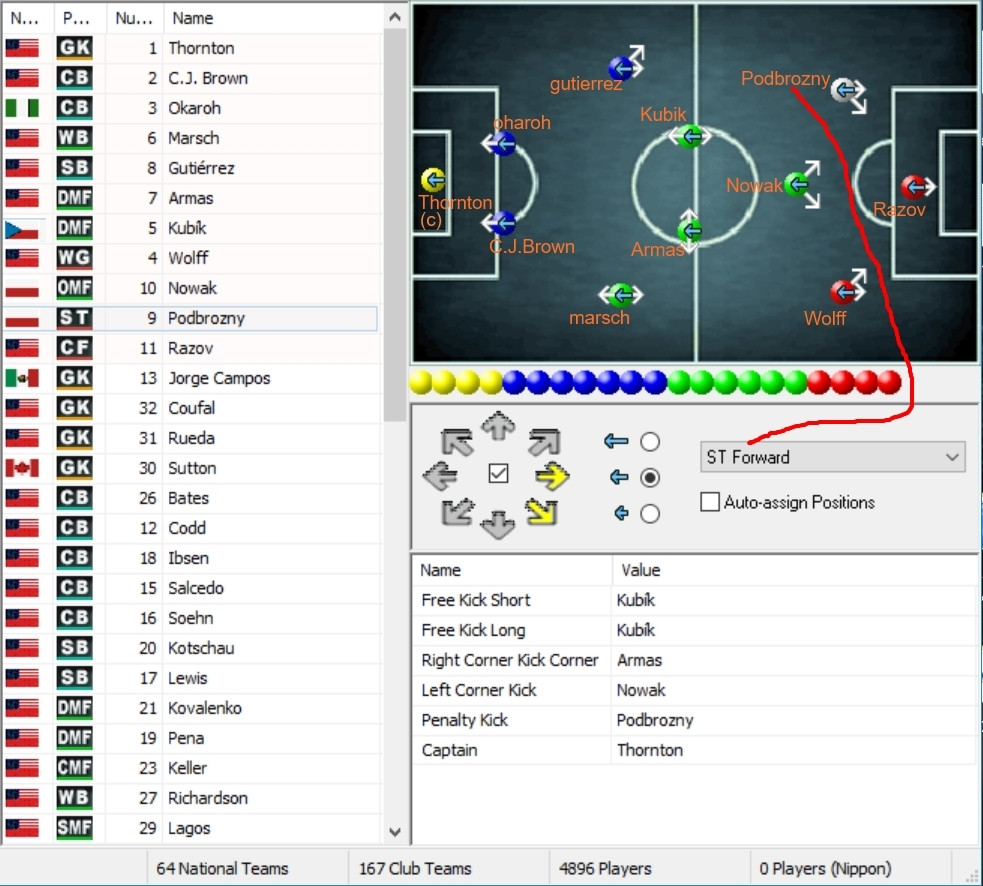Click the yellow right direction arrow
This screenshot has height=886, width=983.
point(552,476)
